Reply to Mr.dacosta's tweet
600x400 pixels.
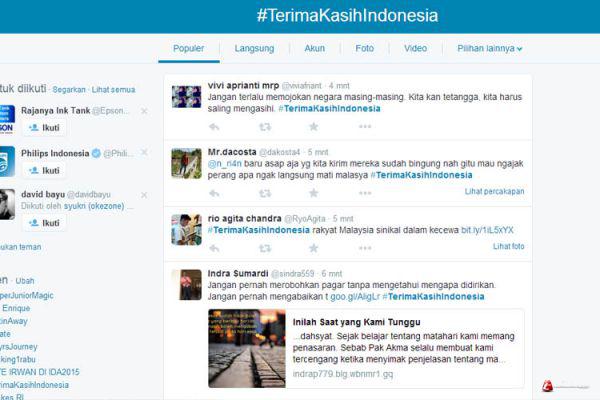pyautogui.click(x=214, y=193)
